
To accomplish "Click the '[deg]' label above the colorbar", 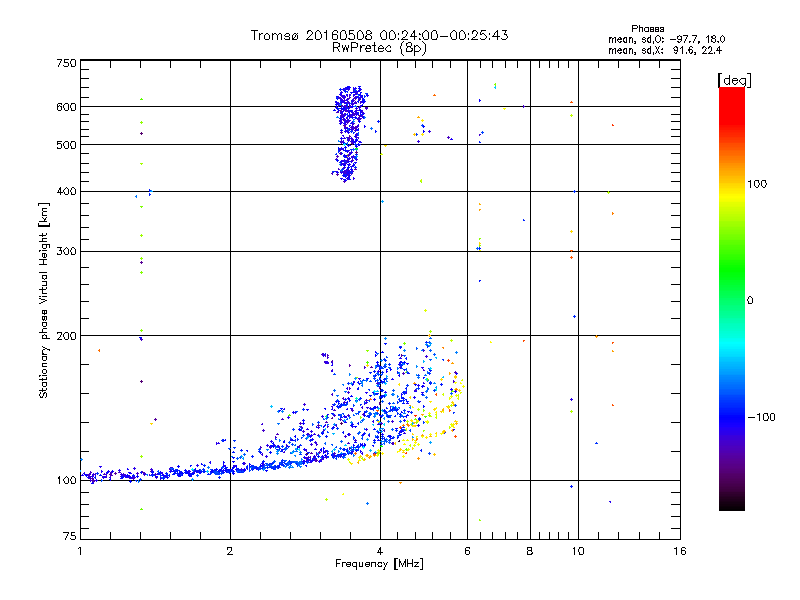I will click(734, 80).
